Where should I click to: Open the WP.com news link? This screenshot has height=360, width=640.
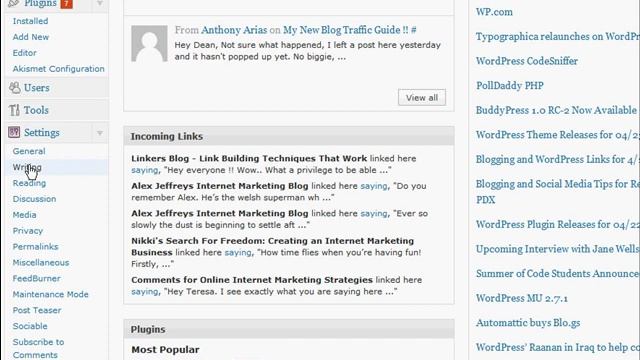pos(494,12)
